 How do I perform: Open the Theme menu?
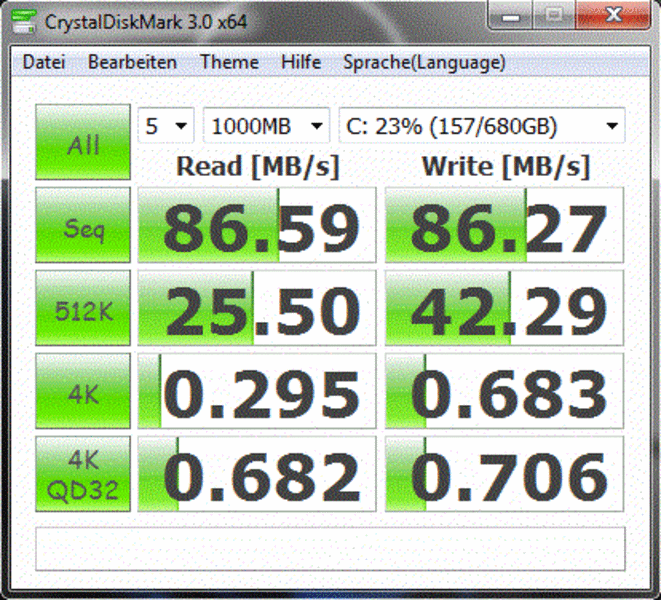coord(229,62)
